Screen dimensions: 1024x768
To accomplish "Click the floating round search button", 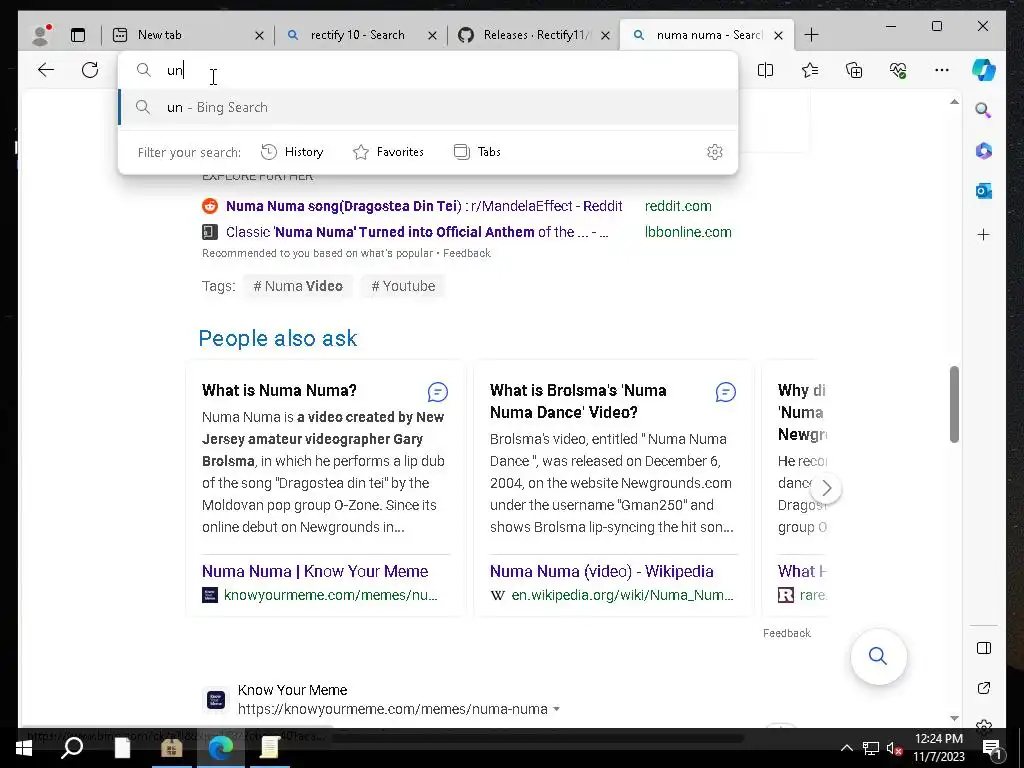I will pos(878,656).
